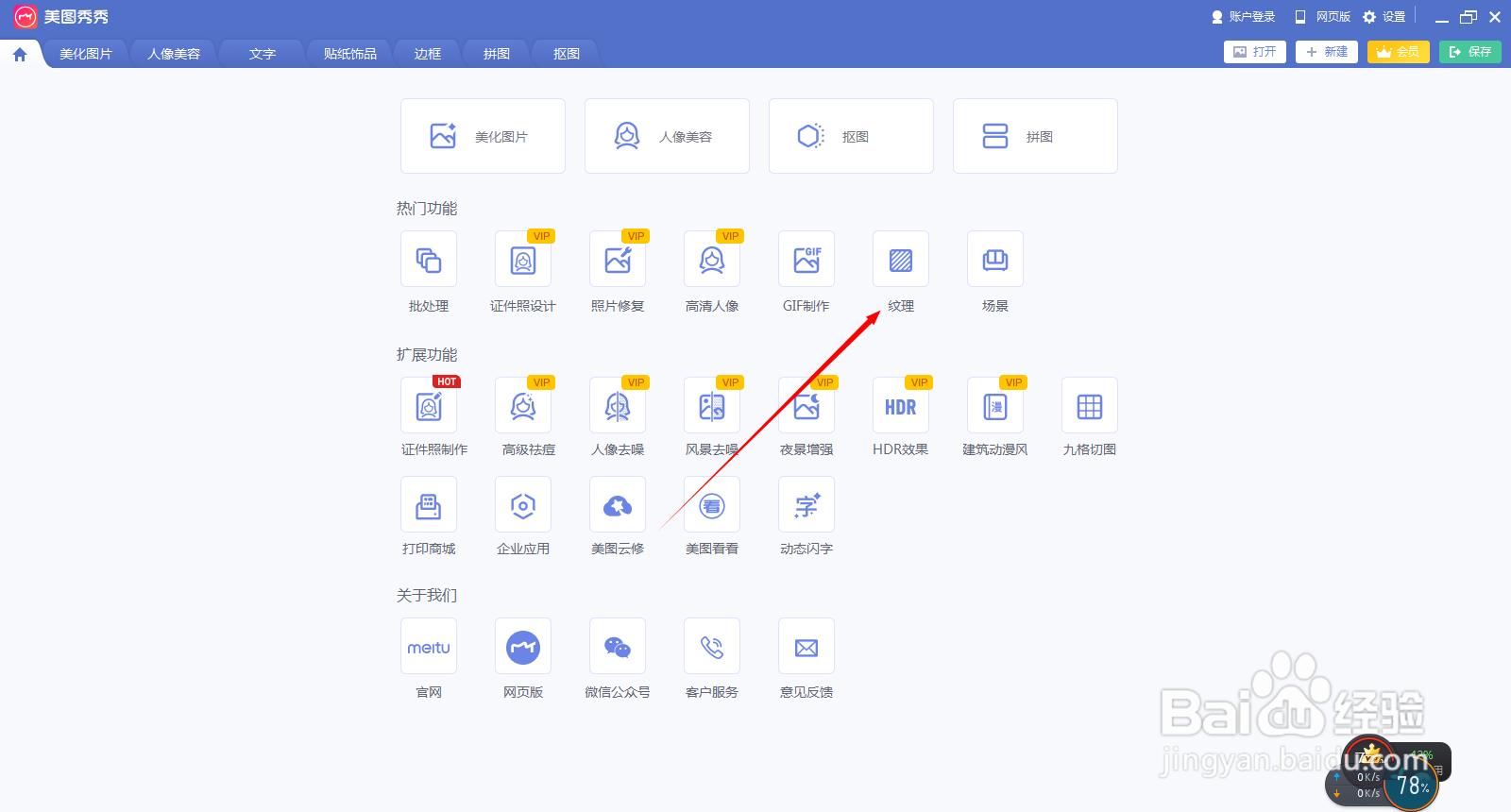
Task: Open the 场景 scene feature
Action: click(995, 260)
